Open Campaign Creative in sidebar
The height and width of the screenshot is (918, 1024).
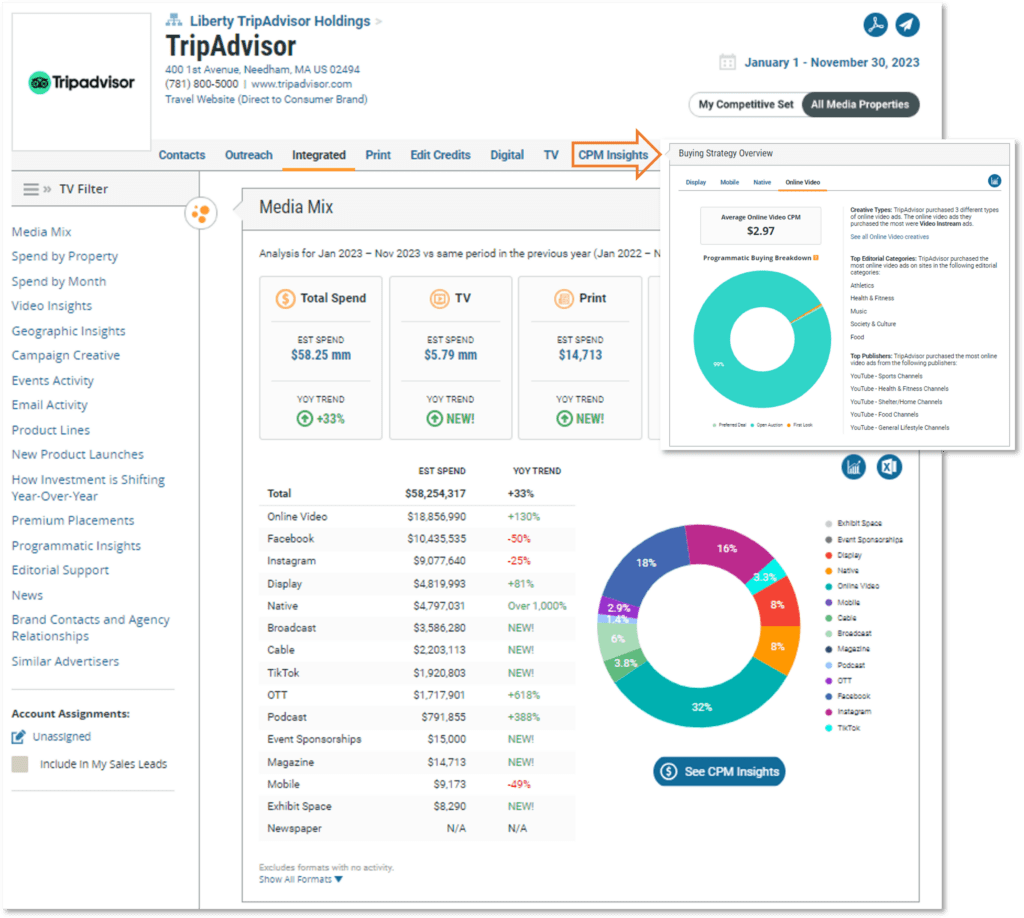click(x=66, y=356)
